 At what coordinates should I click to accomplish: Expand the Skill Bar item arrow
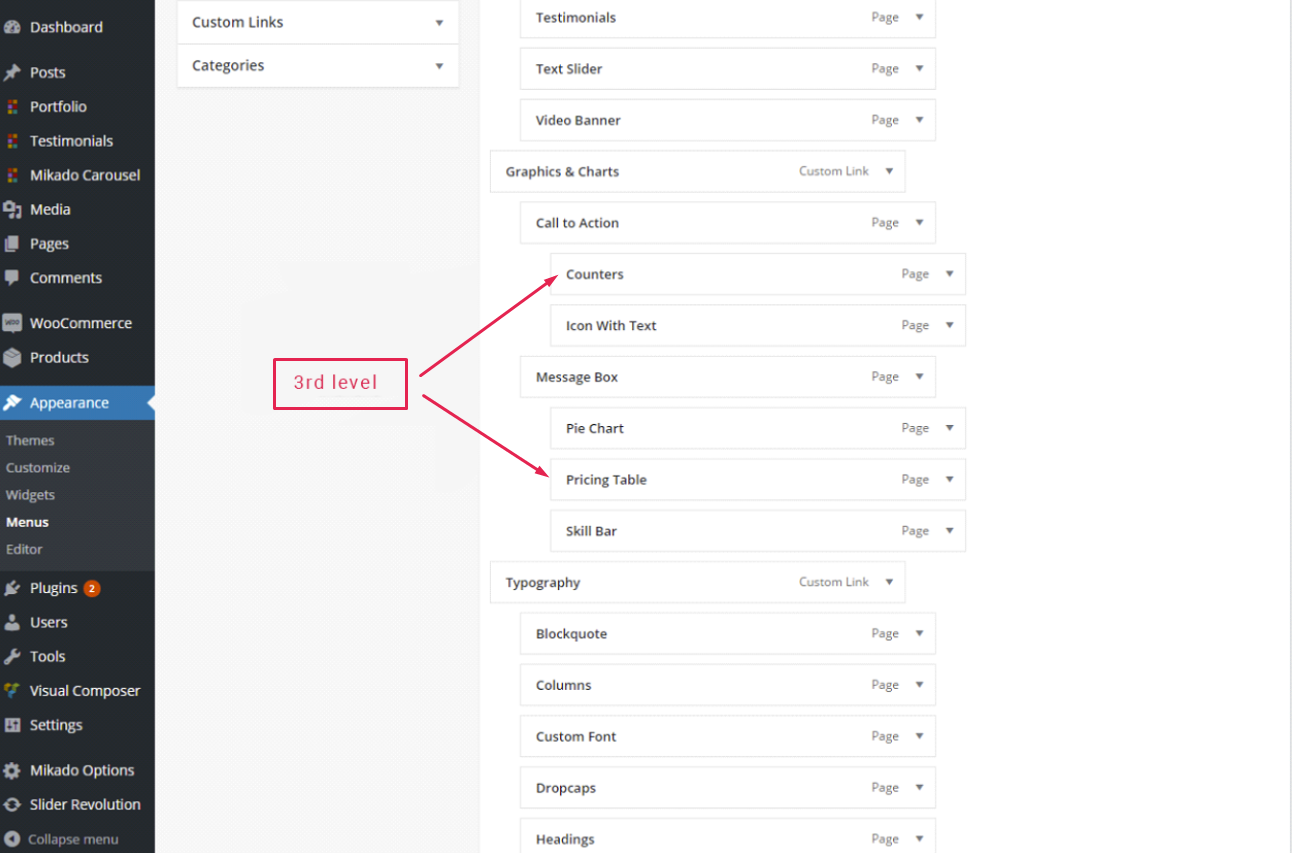tap(949, 531)
